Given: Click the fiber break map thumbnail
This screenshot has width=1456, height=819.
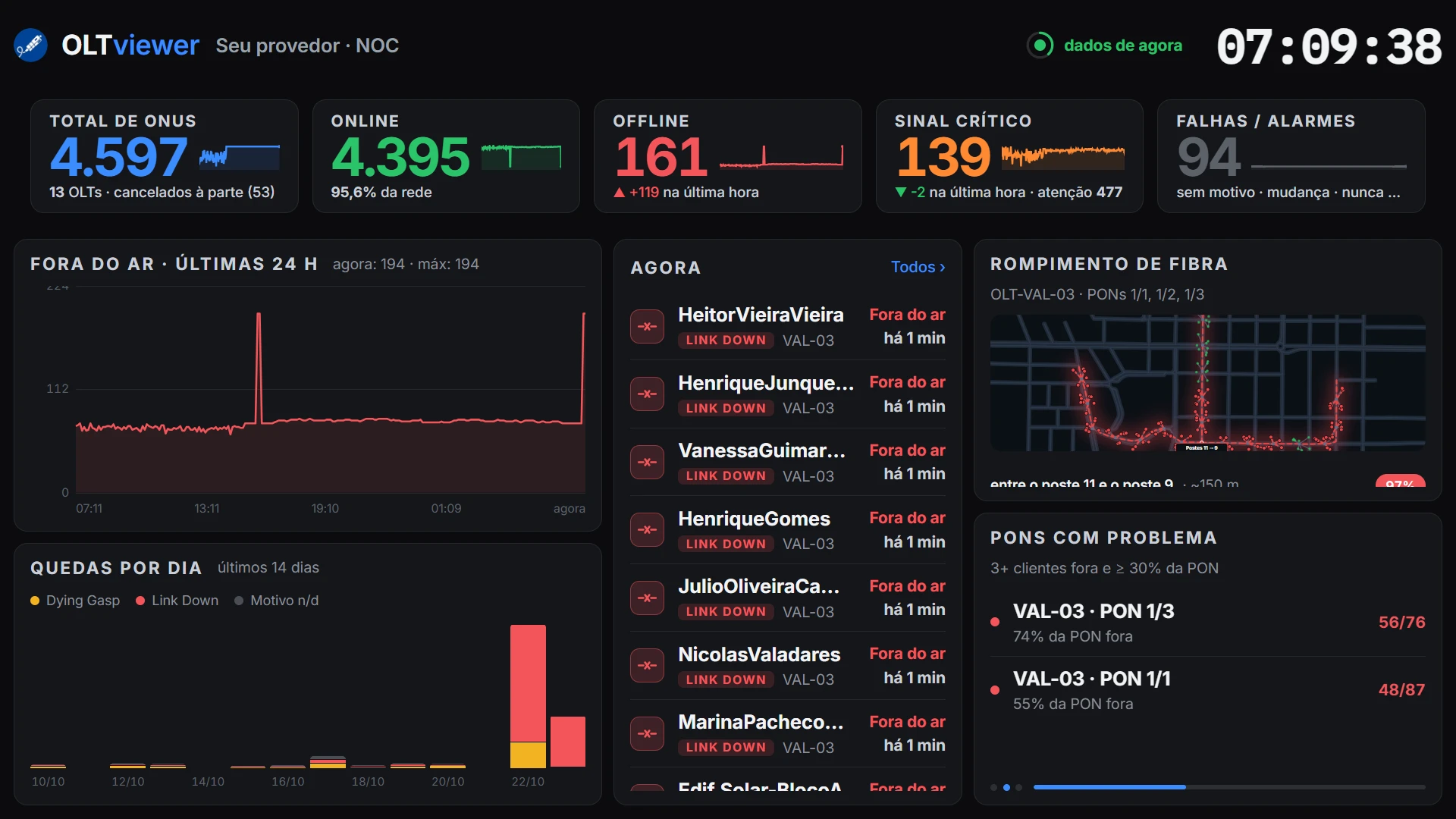Looking at the screenshot, I should (x=1208, y=383).
